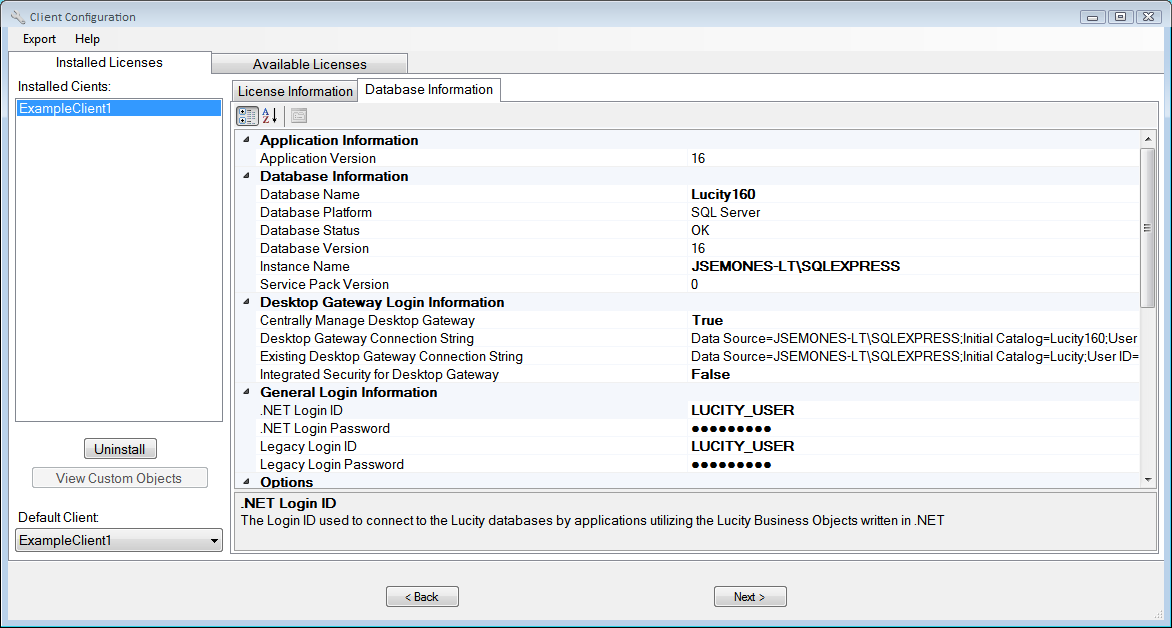The width and height of the screenshot is (1172, 628).
Task: Collapse the General Login Information section
Action: [246, 392]
